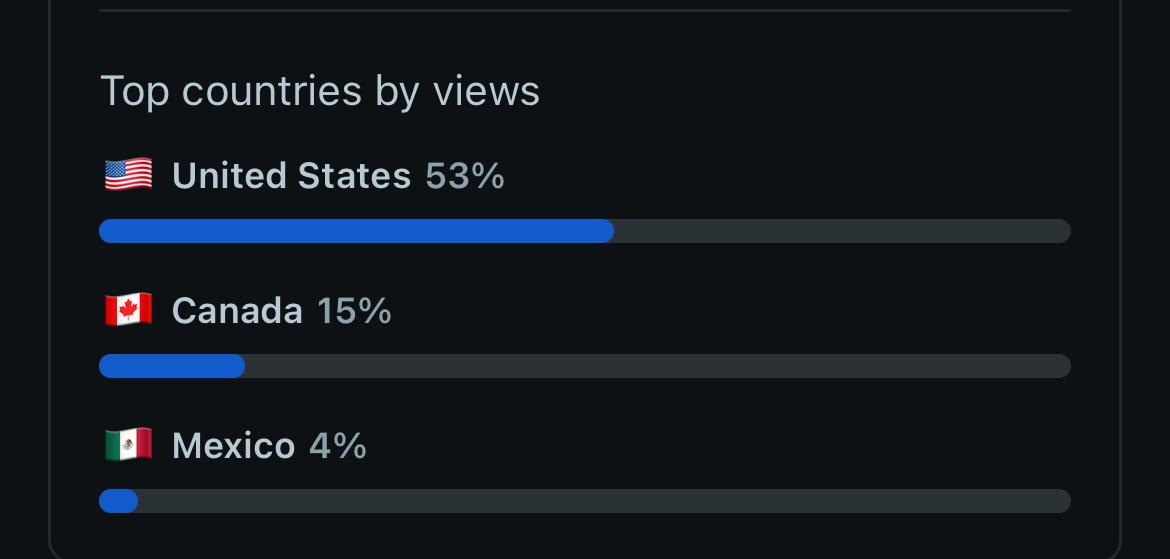Select the Canada country label
Image resolution: width=1170 pixels, height=559 pixels.
[237, 311]
